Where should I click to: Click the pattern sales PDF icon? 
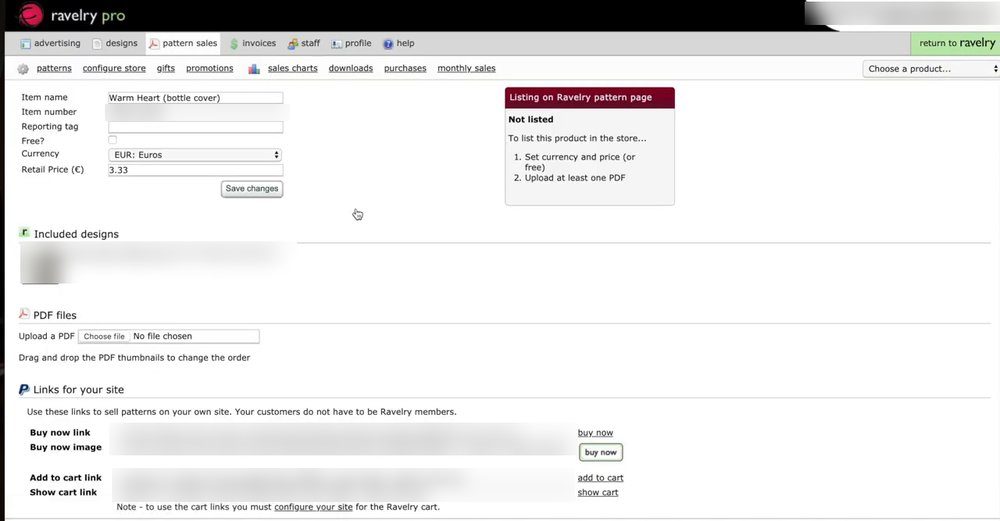click(x=154, y=44)
